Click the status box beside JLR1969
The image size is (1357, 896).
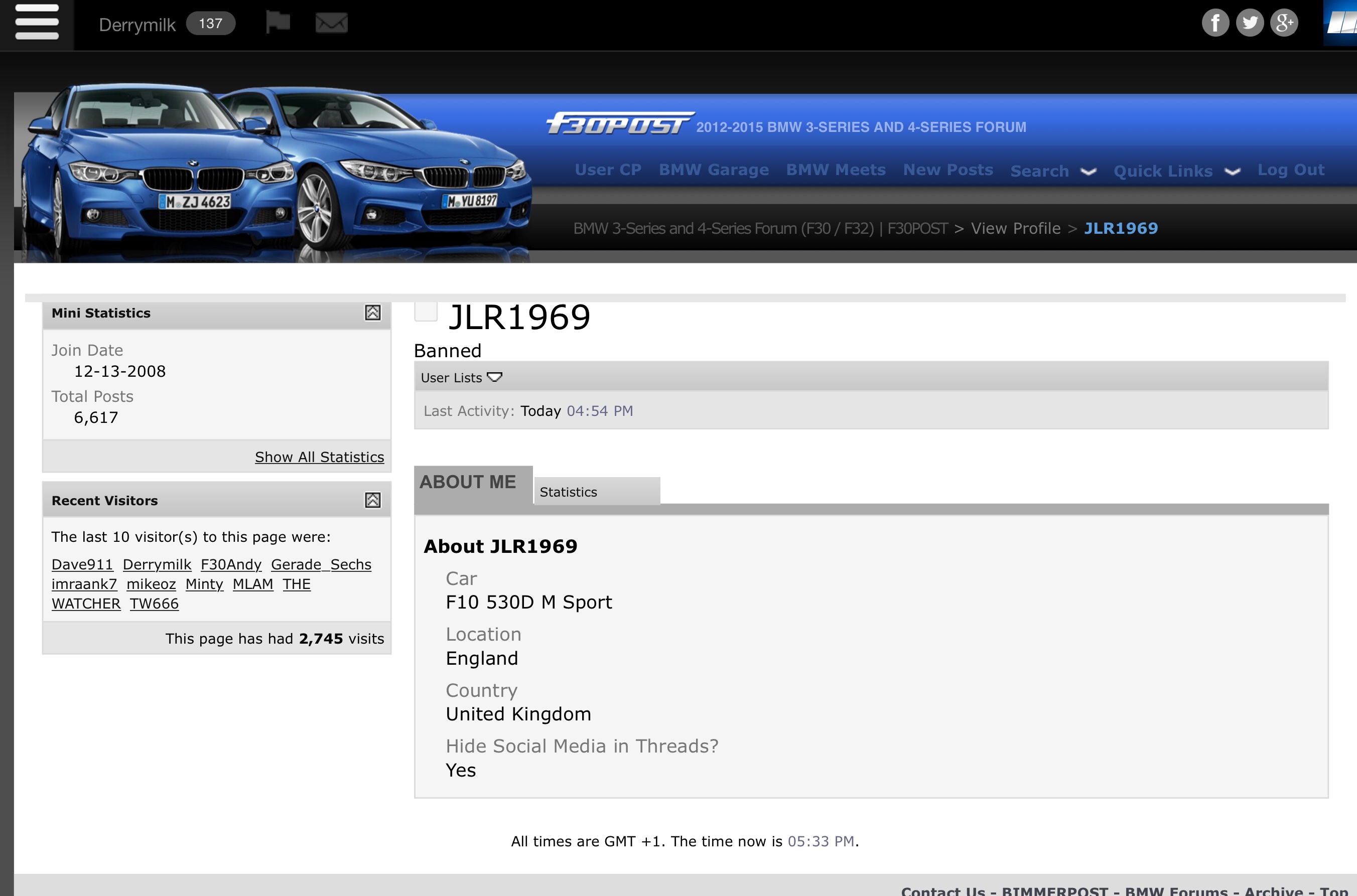click(x=426, y=312)
